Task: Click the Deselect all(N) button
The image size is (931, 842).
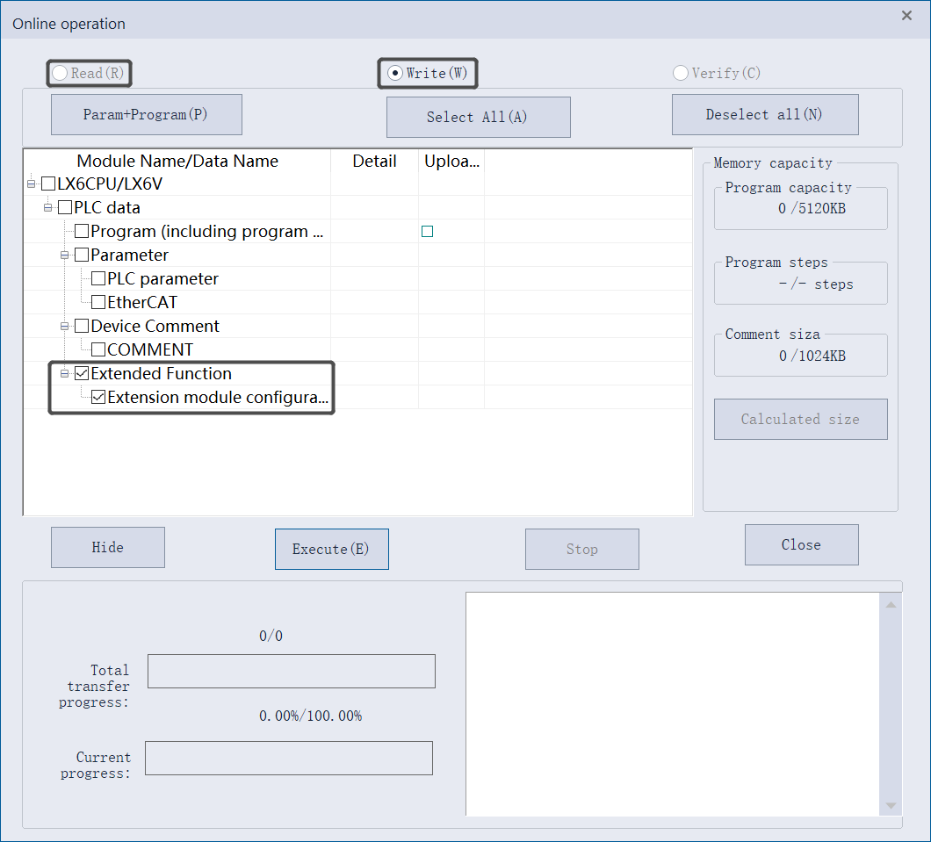Action: coord(764,115)
